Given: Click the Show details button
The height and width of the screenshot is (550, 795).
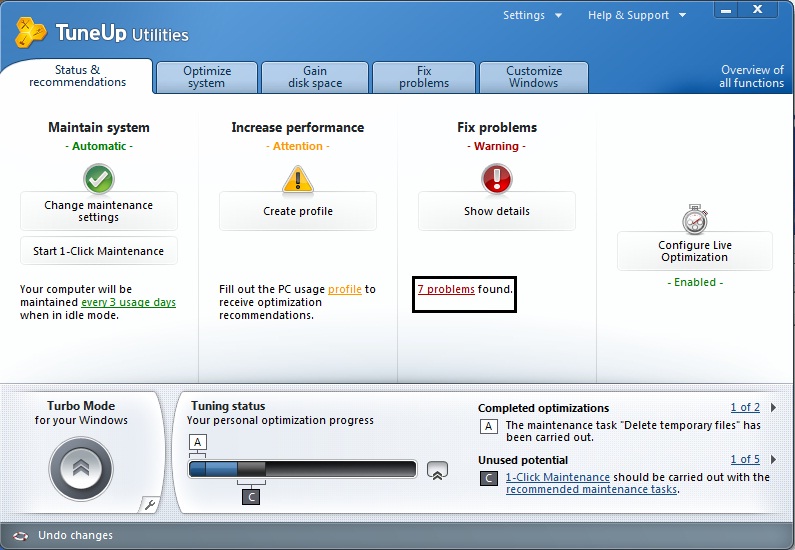Looking at the screenshot, I should (x=496, y=211).
